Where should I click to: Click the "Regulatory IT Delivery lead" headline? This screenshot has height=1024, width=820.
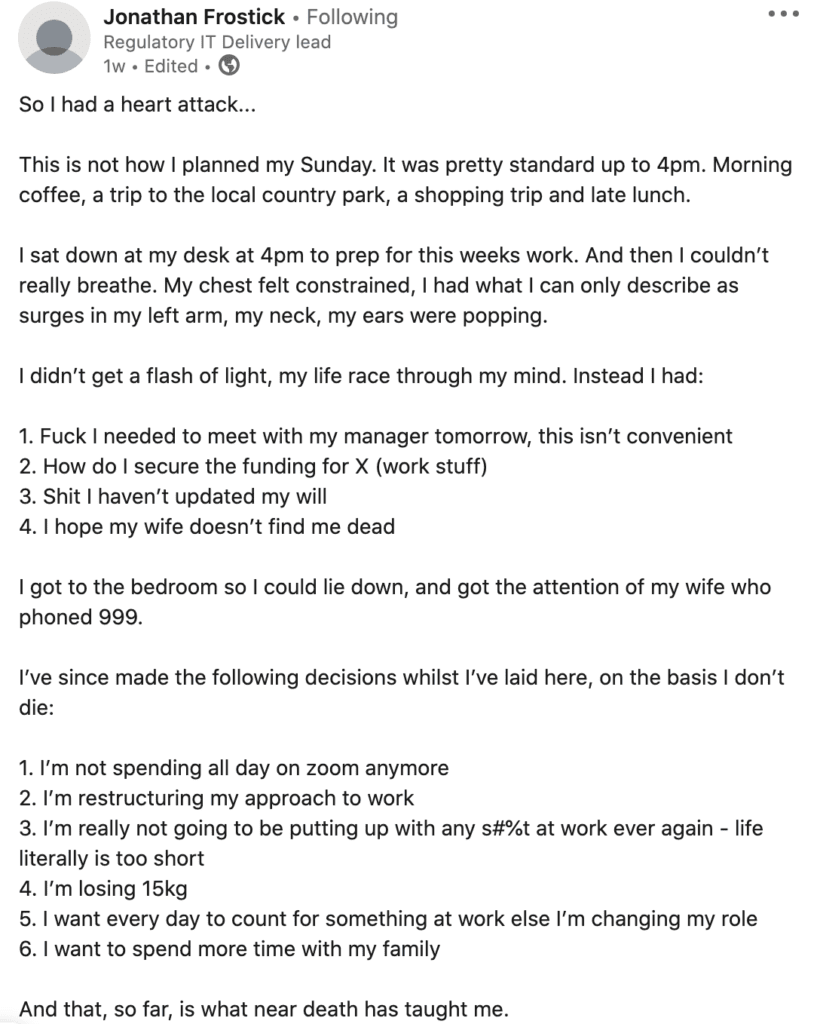[x=217, y=42]
